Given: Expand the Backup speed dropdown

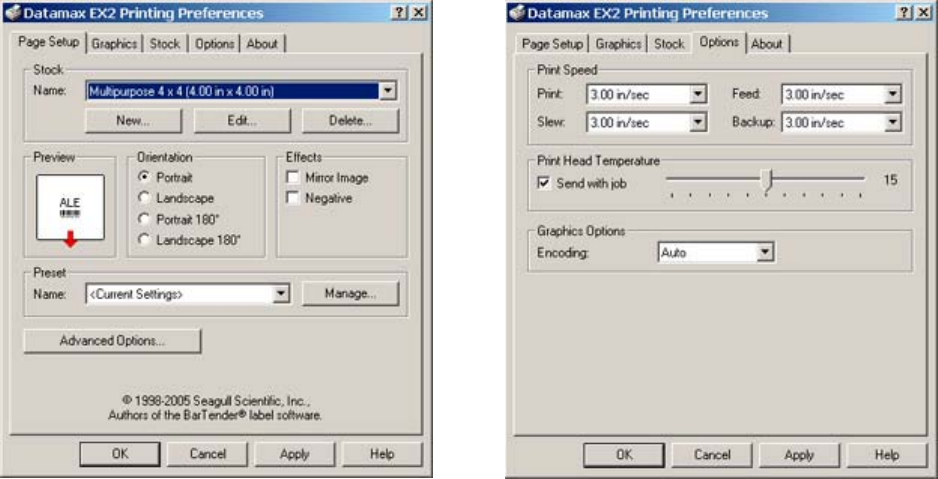Looking at the screenshot, I should (x=893, y=123).
